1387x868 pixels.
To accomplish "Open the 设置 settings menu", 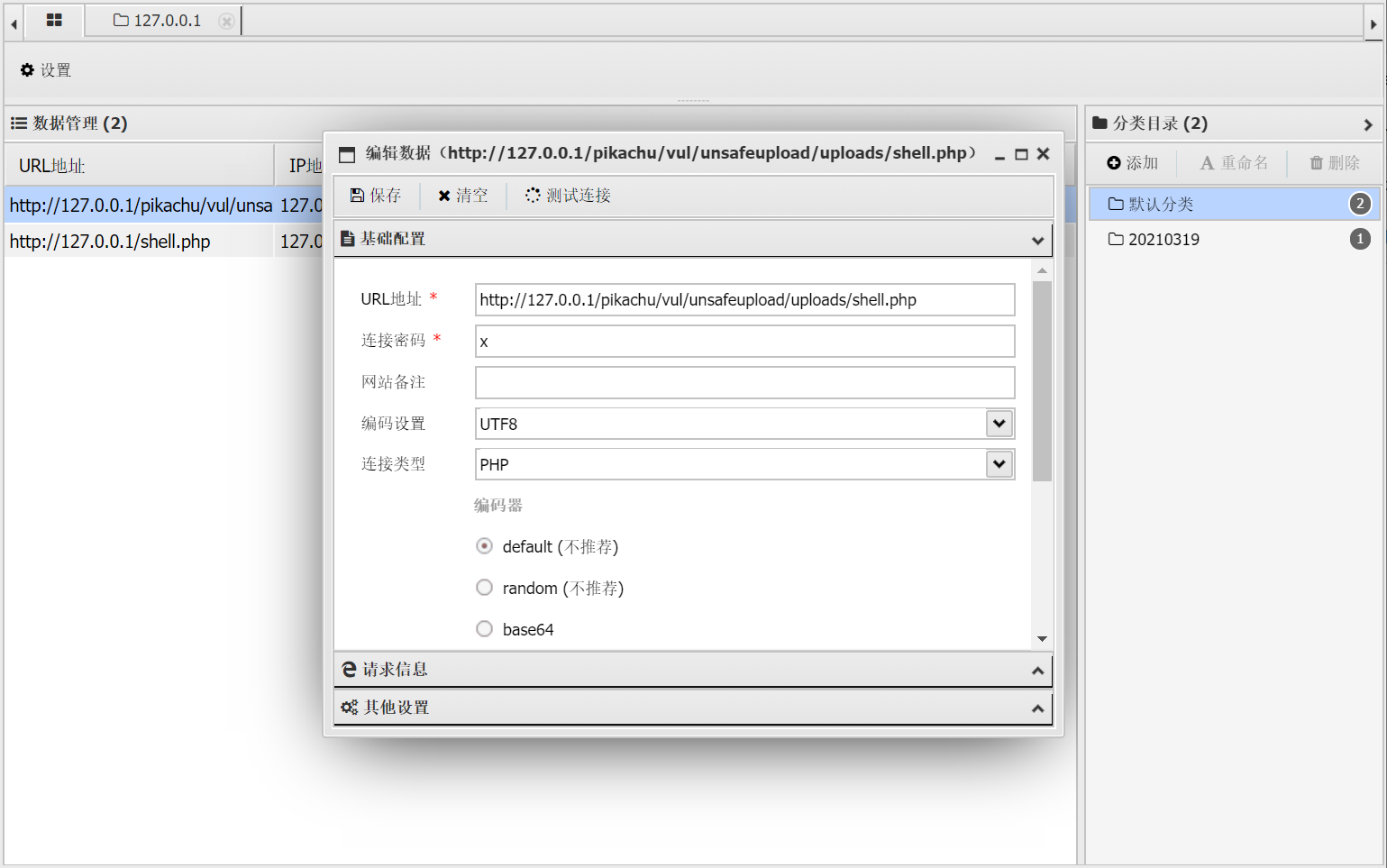I will [46, 70].
